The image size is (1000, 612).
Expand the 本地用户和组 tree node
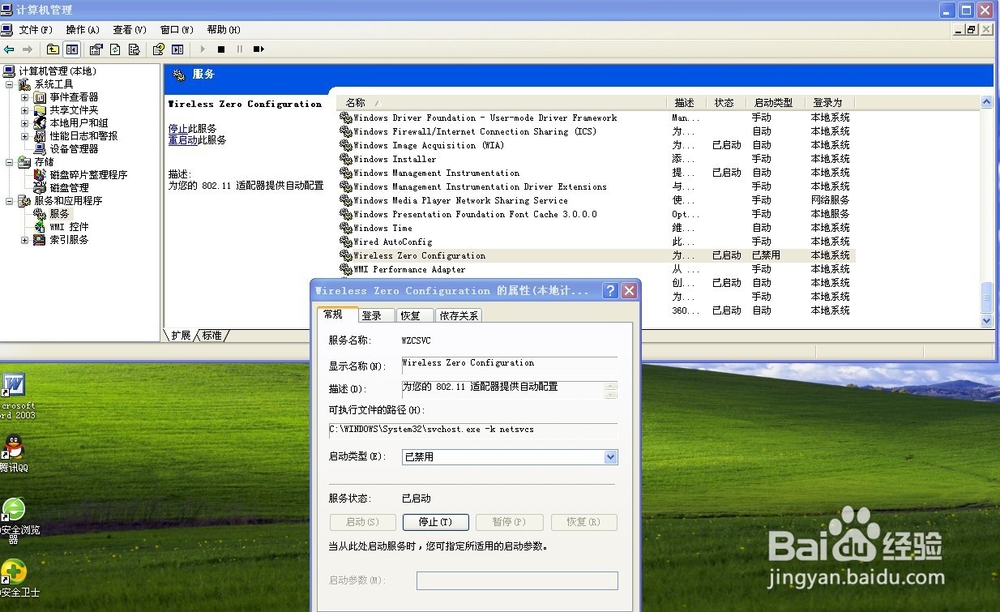[24, 122]
